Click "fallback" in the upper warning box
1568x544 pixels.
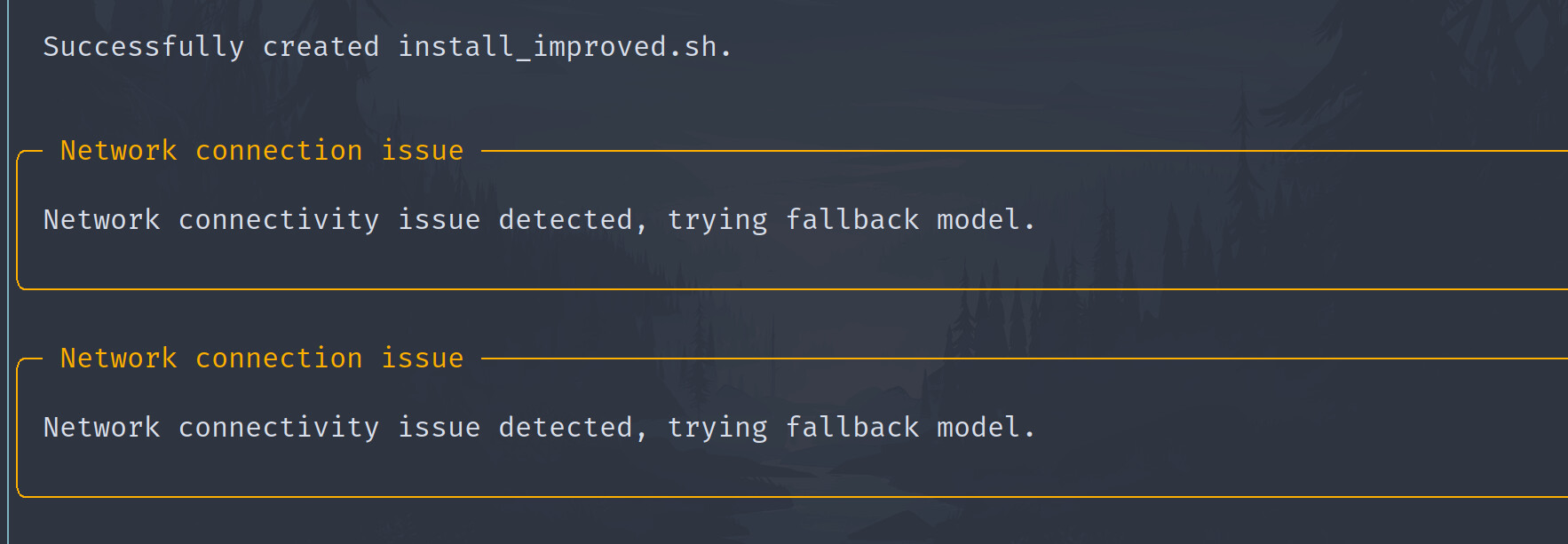[852, 219]
